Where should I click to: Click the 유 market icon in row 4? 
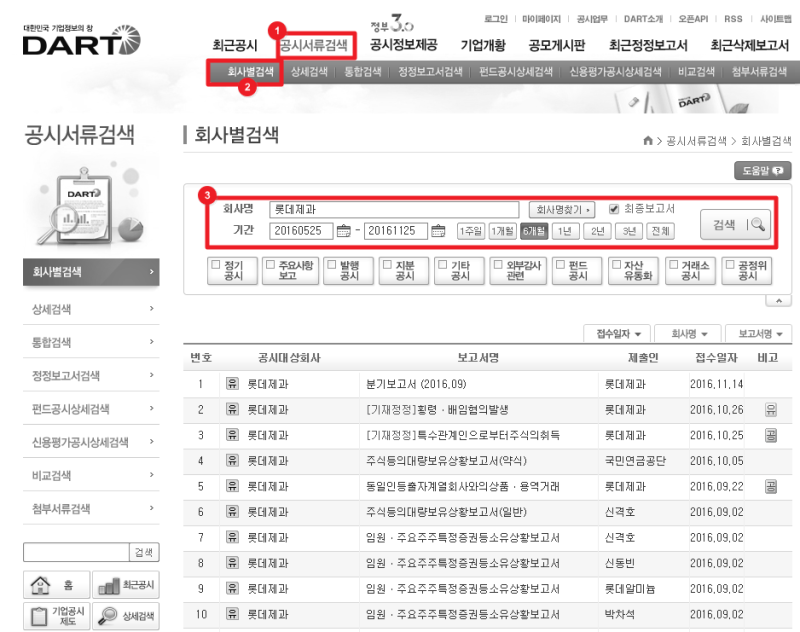[232, 460]
